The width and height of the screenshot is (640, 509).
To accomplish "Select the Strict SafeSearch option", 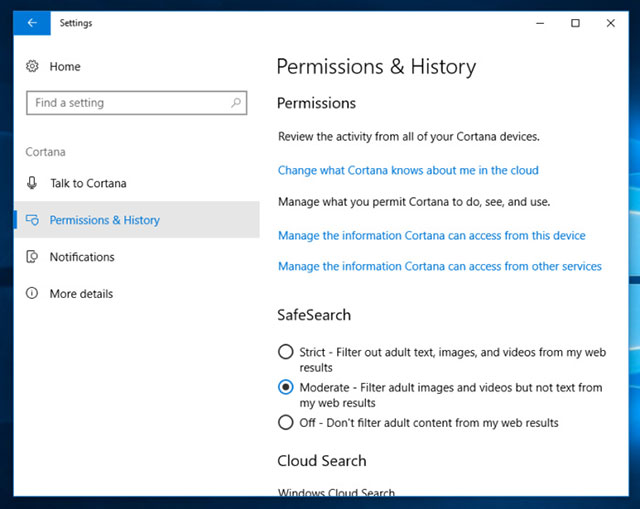I will (x=286, y=352).
